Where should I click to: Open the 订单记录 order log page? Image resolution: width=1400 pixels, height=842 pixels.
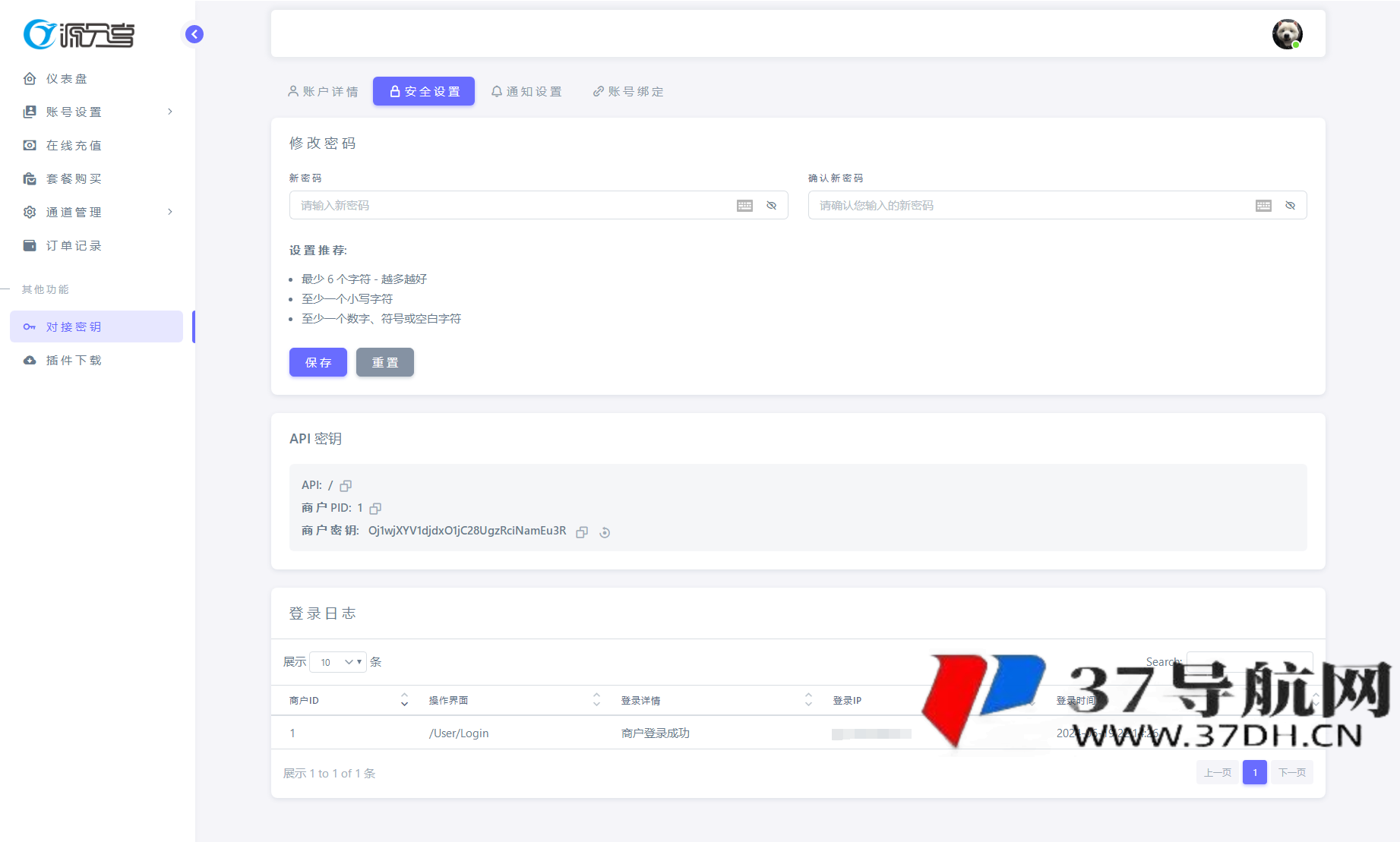pyautogui.click(x=72, y=245)
